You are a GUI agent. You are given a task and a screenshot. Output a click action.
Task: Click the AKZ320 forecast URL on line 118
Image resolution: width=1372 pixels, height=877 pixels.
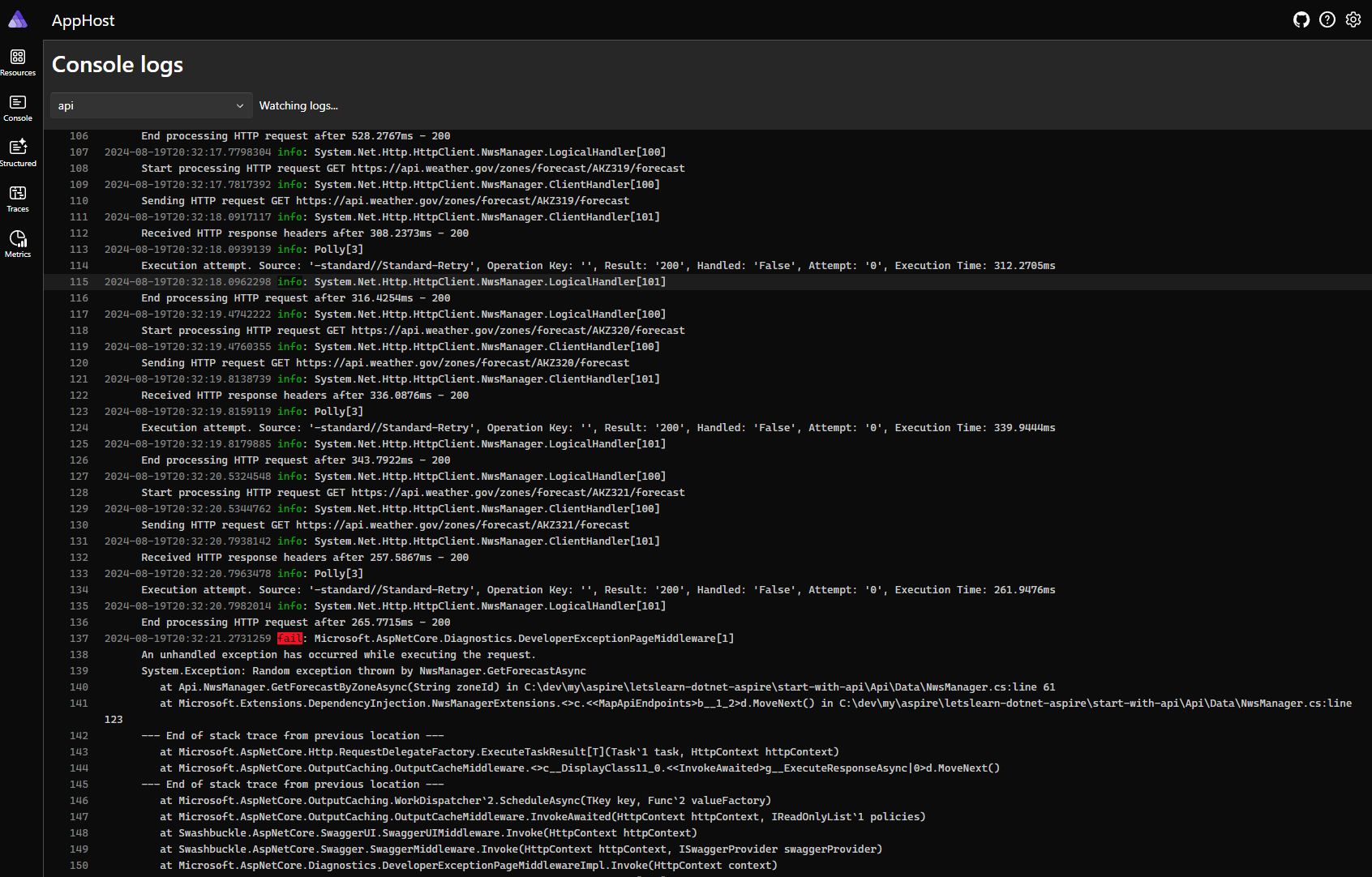(518, 331)
